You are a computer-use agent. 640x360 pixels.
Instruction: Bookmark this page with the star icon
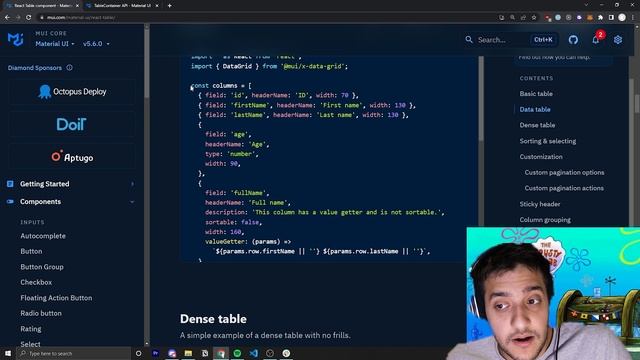coord(534,18)
